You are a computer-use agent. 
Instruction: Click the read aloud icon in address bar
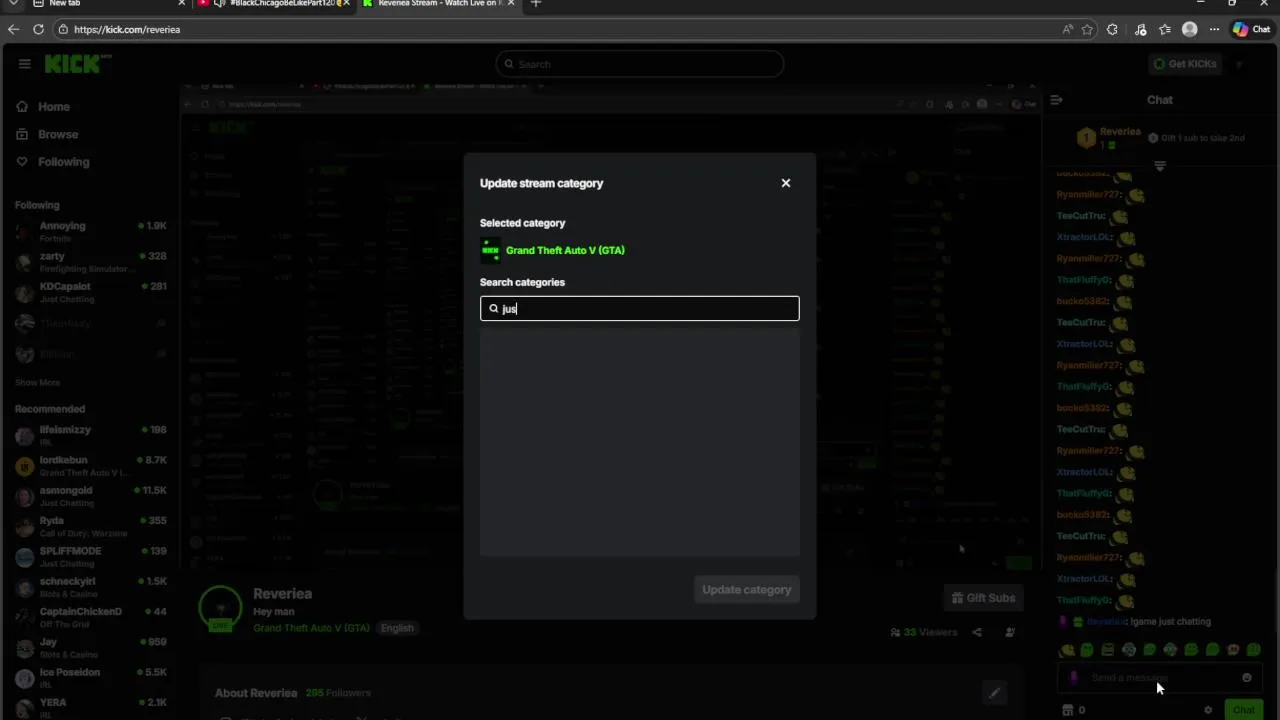[x=1067, y=29]
